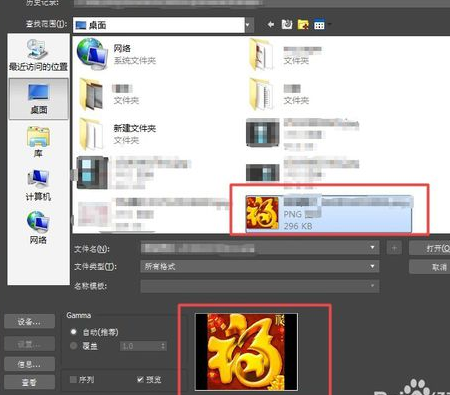Click the 取消 button
Image resolution: width=450 pixels, height=395 pixels.
tap(430, 267)
